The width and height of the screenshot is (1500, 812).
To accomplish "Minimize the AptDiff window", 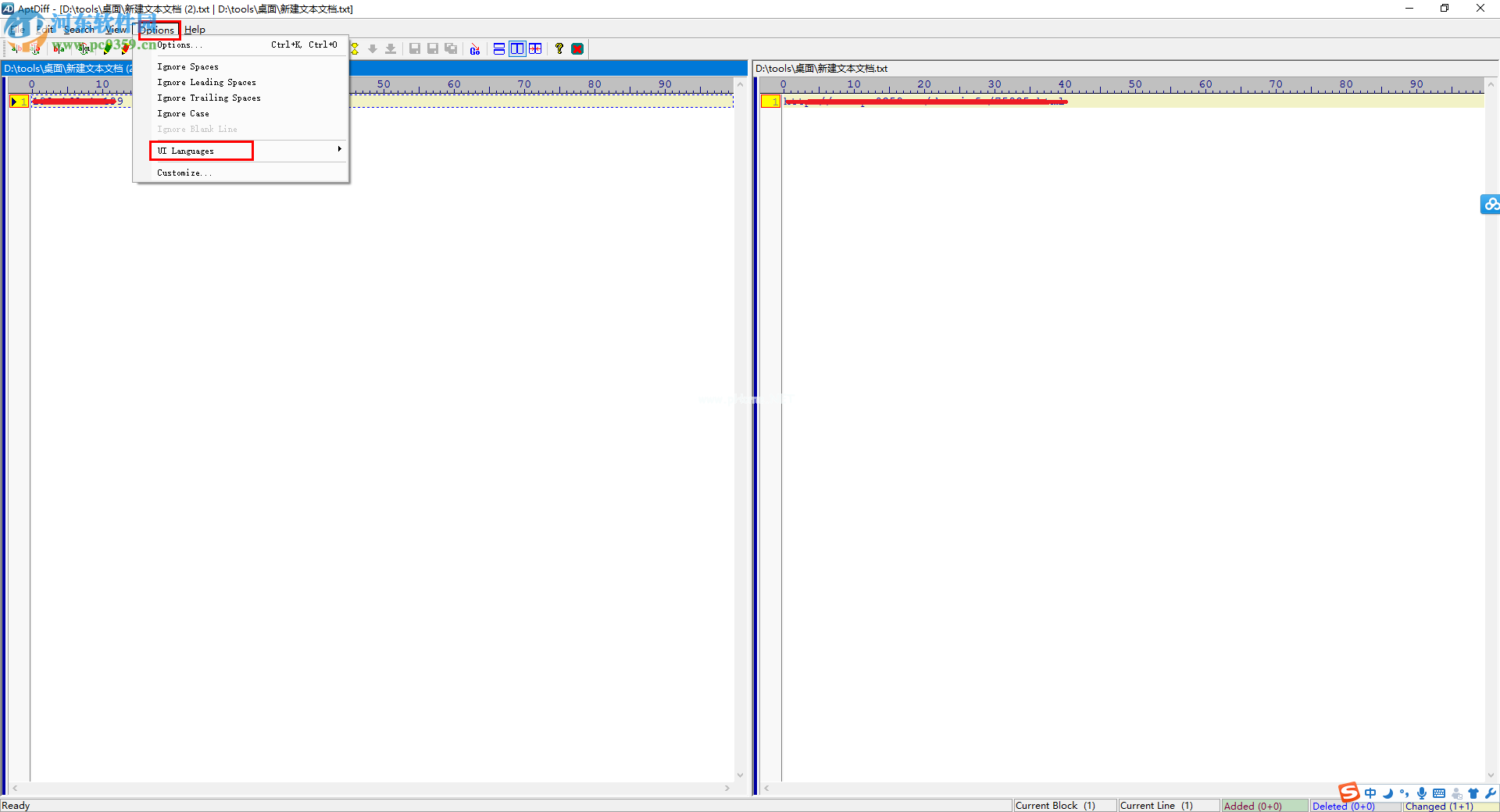I will pos(1409,9).
